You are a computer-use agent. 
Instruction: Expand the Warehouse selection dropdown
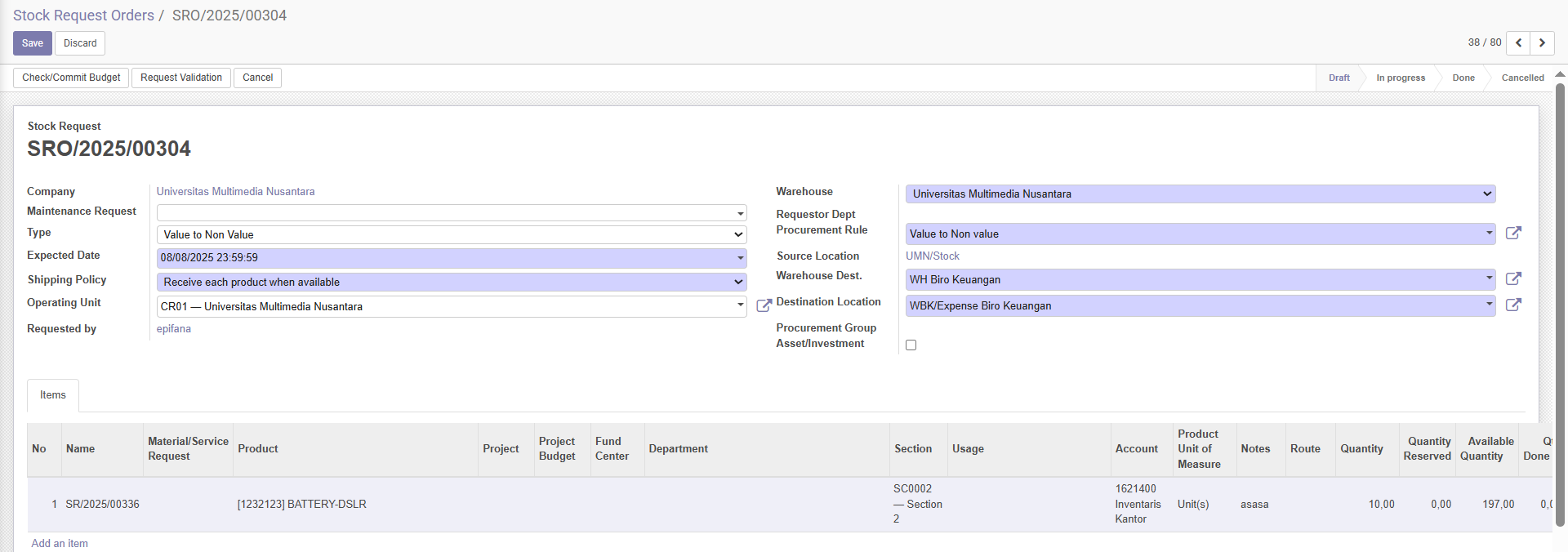(x=1200, y=194)
